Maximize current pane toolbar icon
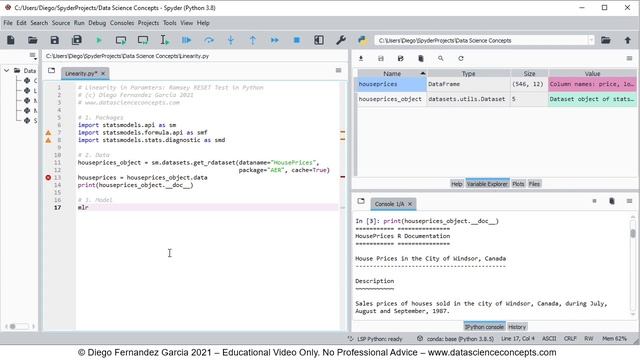The height and width of the screenshot is (360, 640). click(x=319, y=40)
